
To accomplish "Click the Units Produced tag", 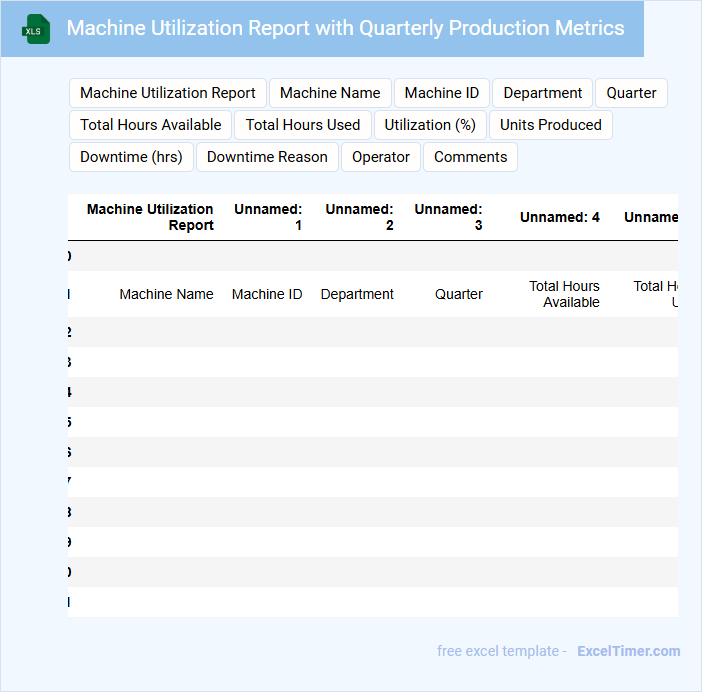I will [x=550, y=125].
